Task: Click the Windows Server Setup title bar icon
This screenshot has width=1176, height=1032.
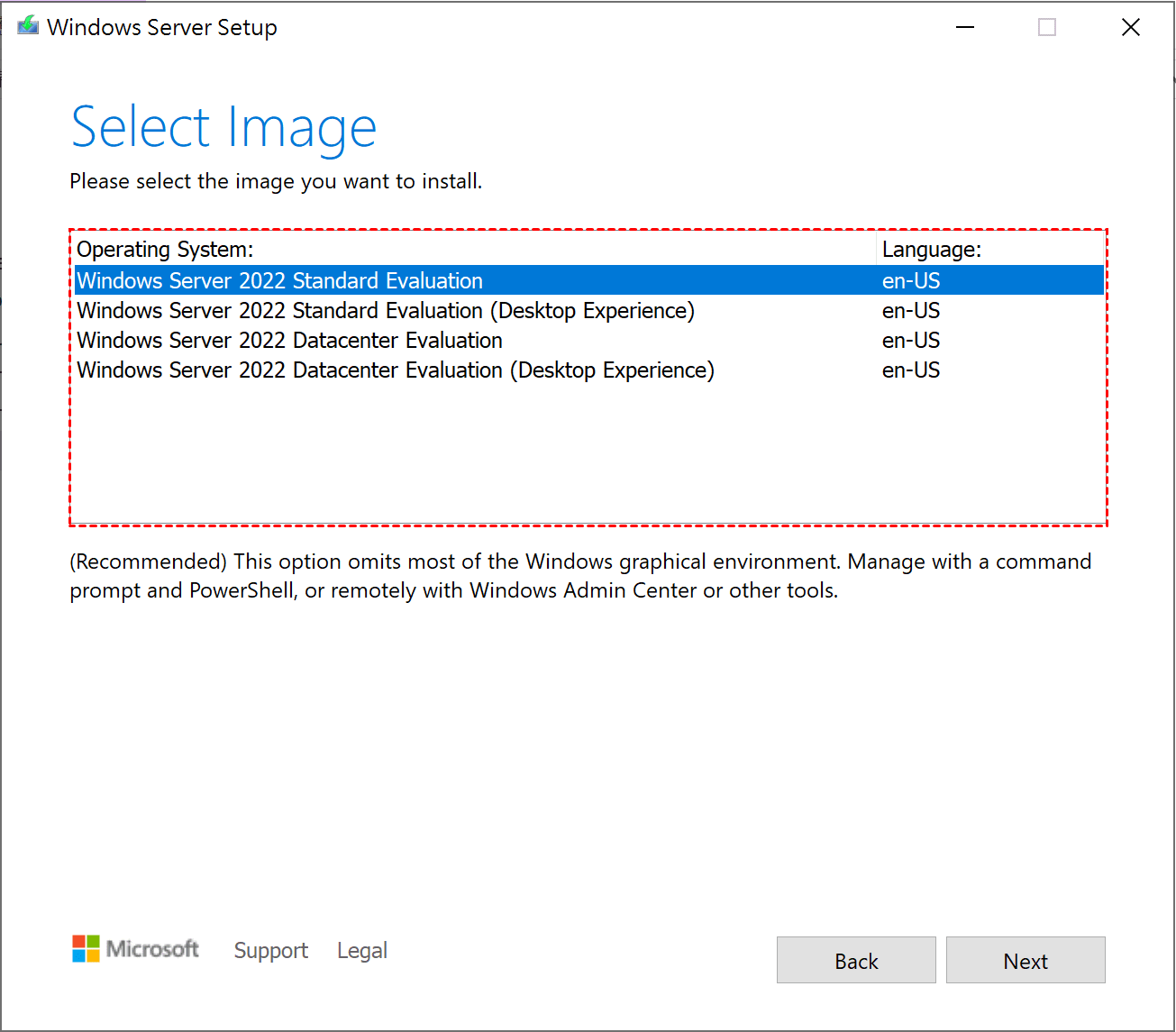Action: (x=28, y=27)
